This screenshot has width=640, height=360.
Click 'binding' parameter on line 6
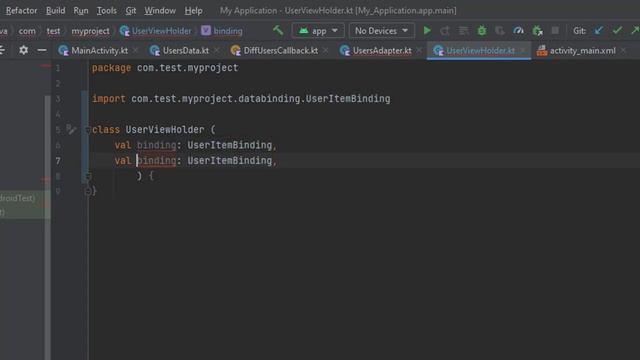click(x=156, y=145)
